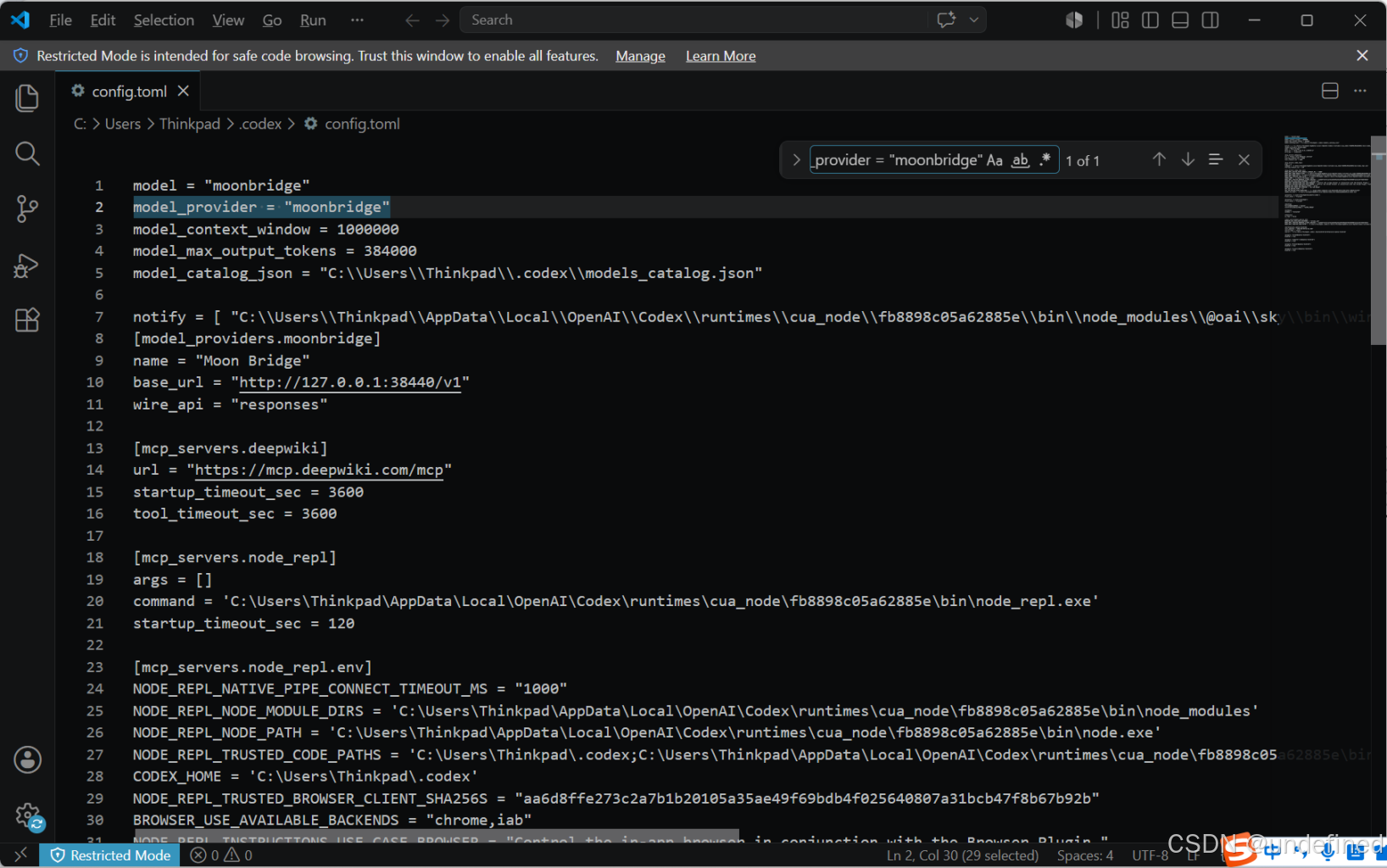
Task: Expand Replace in the find widget
Action: (x=796, y=160)
